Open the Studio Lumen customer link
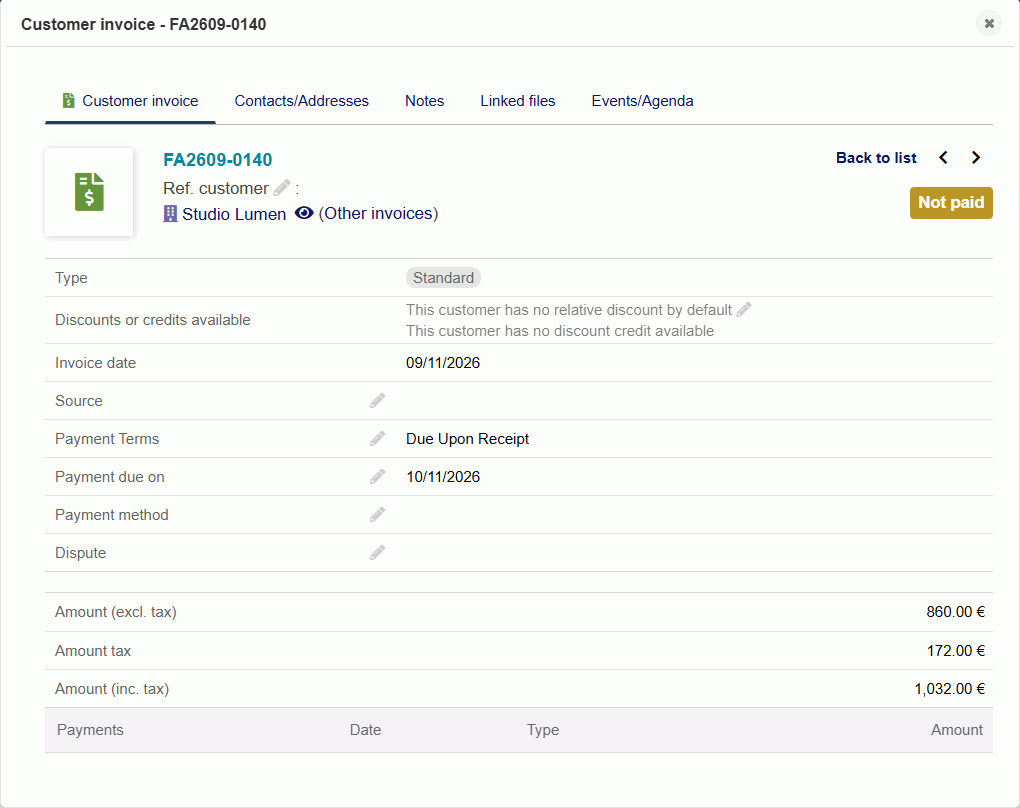Screen dimensions: 1020x808 [234, 214]
